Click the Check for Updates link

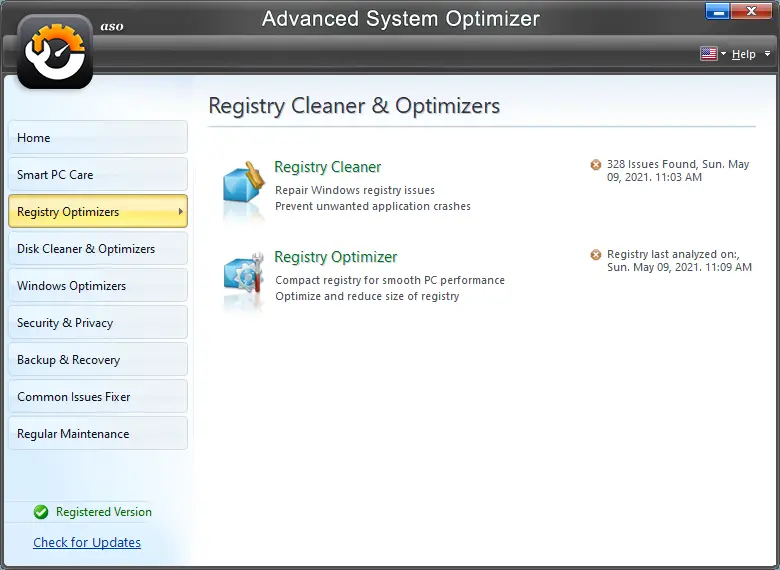[x=87, y=542]
